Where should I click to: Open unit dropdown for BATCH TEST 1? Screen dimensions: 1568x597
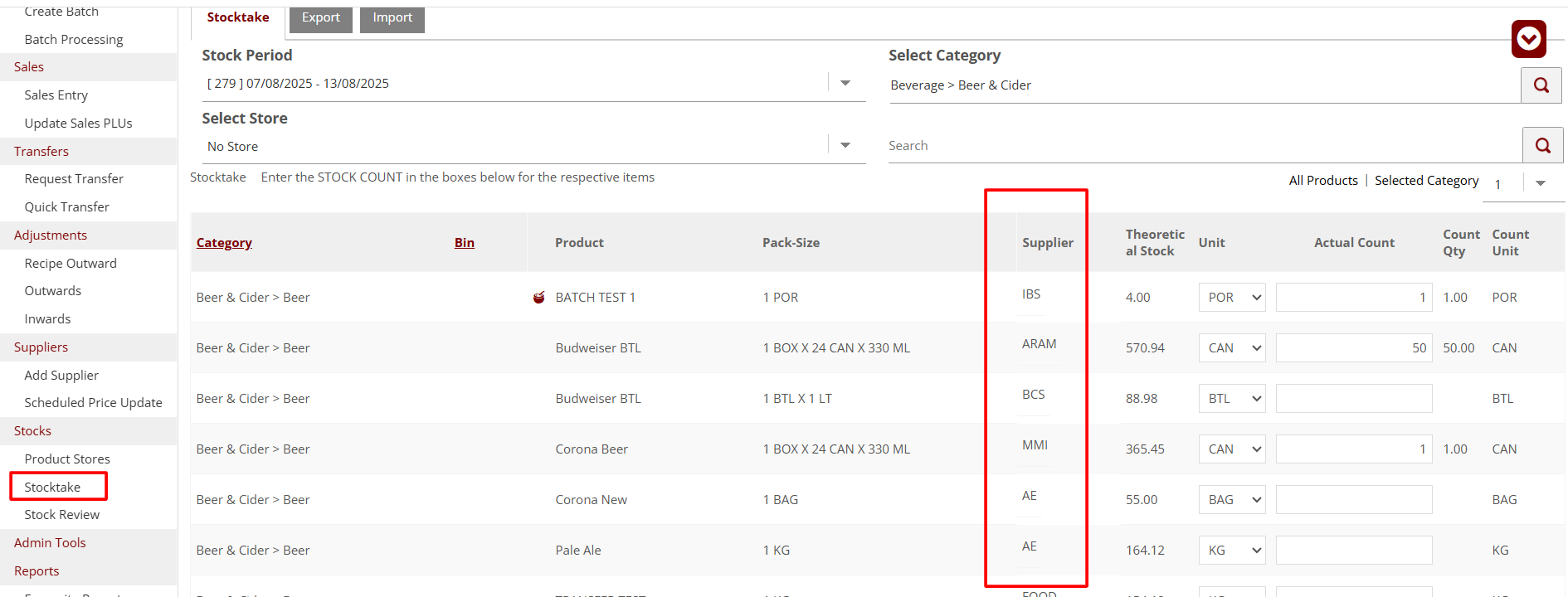point(1232,298)
